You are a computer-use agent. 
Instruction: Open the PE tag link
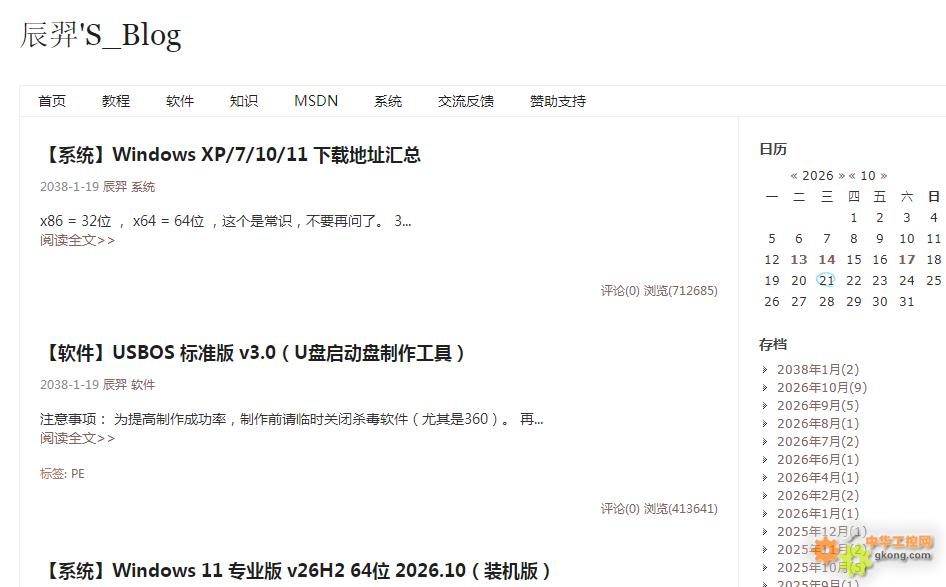[x=78, y=474]
